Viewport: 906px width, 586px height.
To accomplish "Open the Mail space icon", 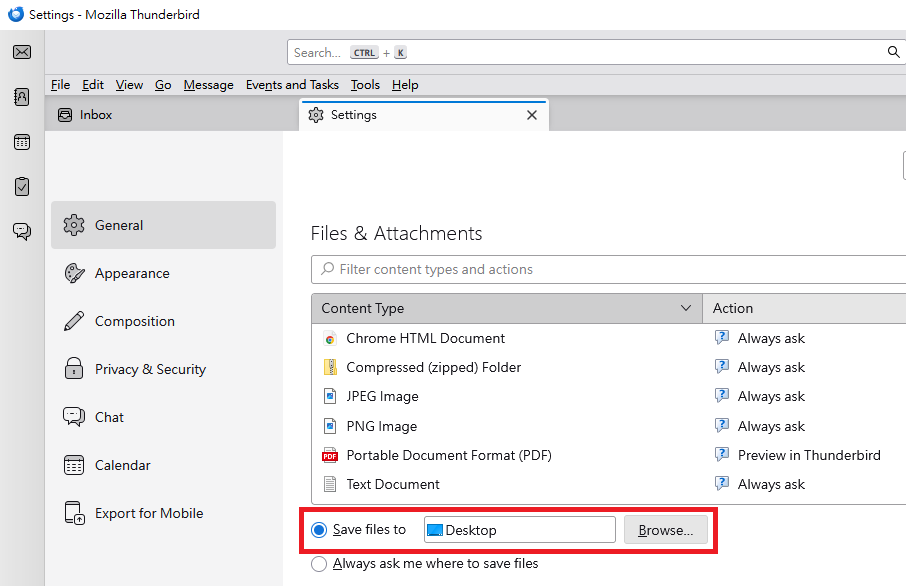I will click(22, 53).
